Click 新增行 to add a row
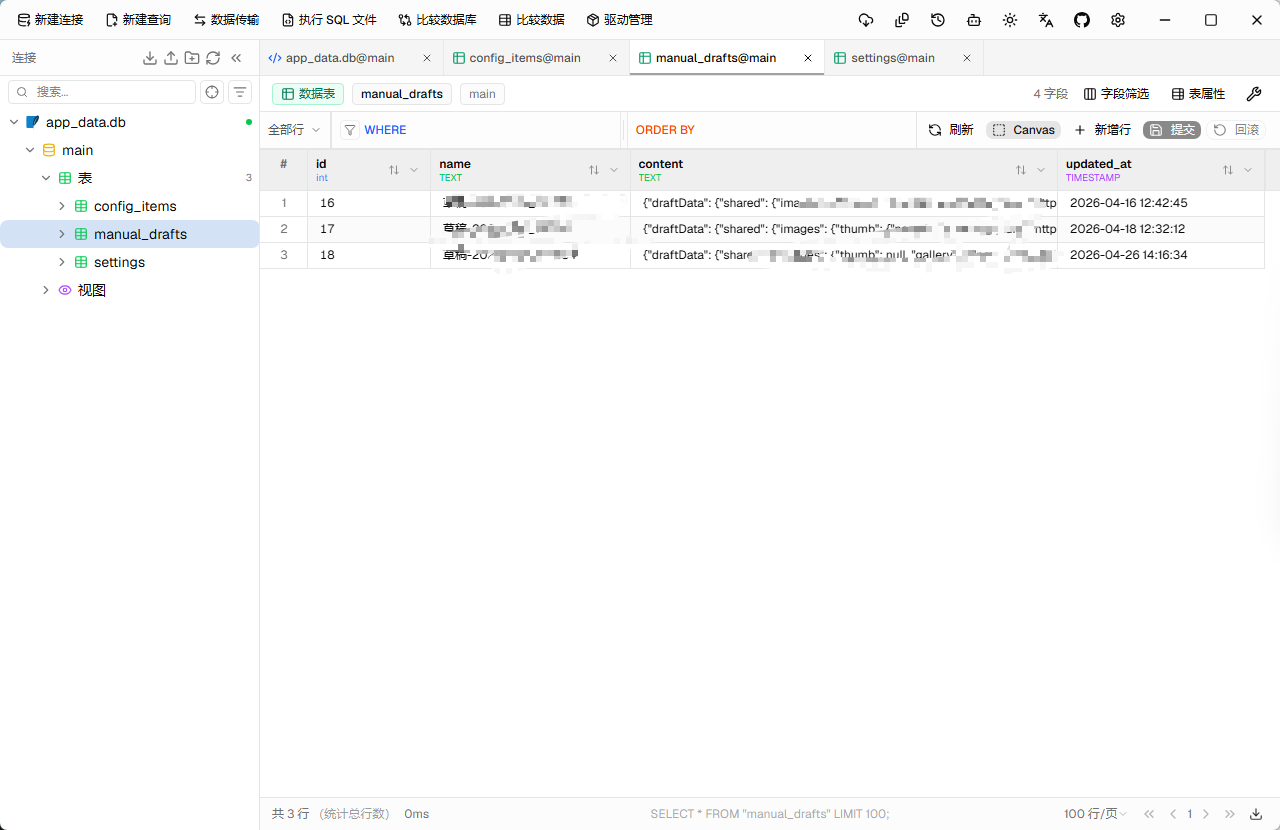 click(1103, 130)
